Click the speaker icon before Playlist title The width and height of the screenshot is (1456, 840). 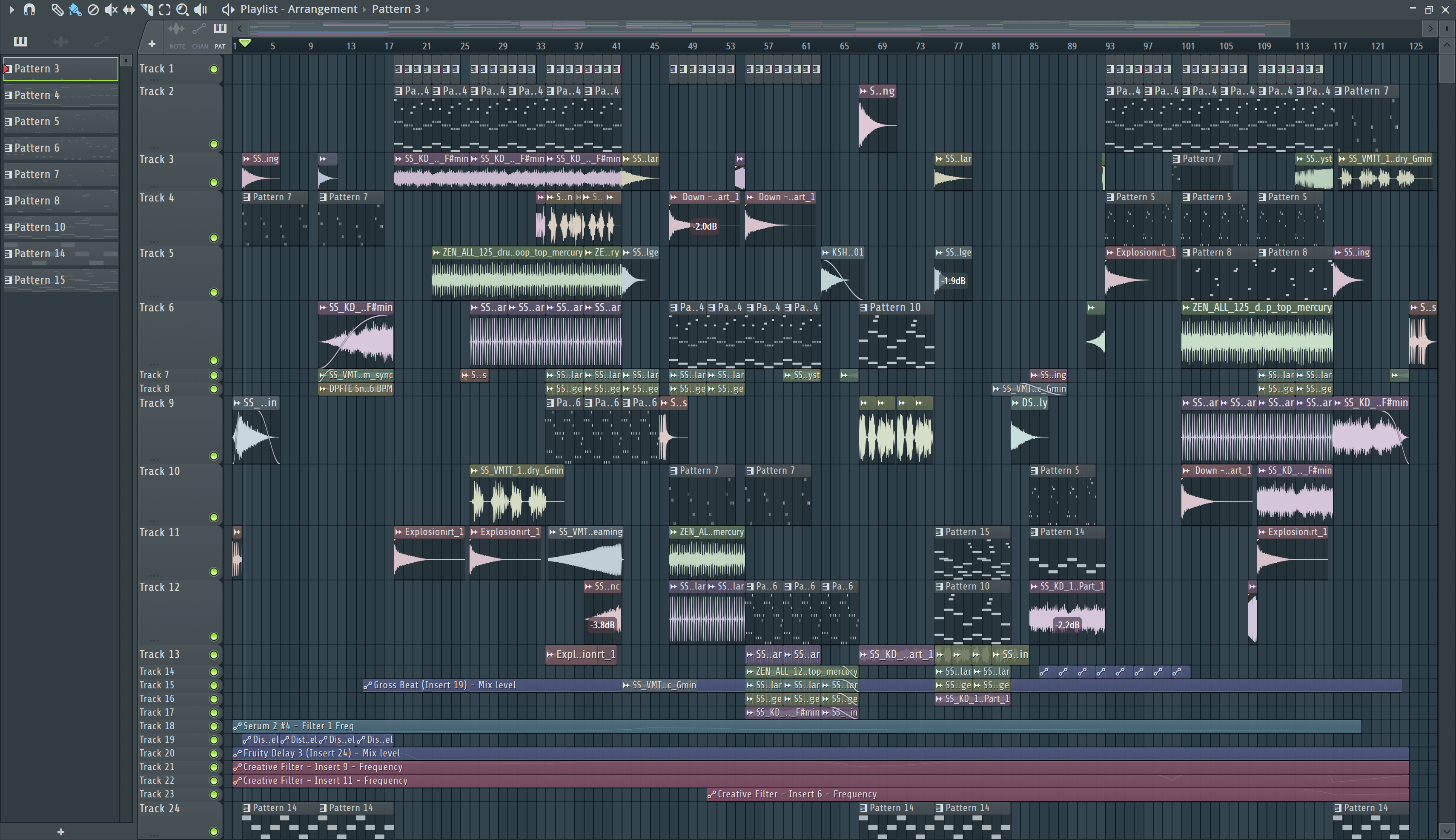pos(228,9)
